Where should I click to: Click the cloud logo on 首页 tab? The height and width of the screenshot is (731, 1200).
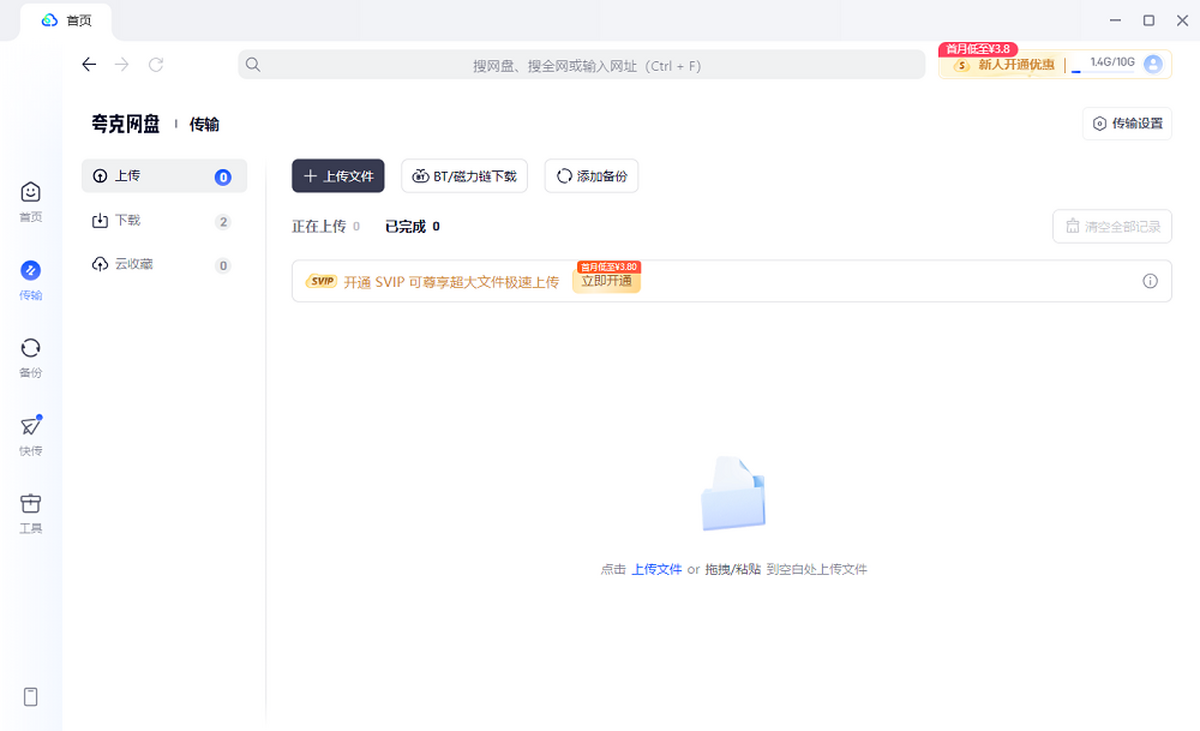(x=50, y=20)
